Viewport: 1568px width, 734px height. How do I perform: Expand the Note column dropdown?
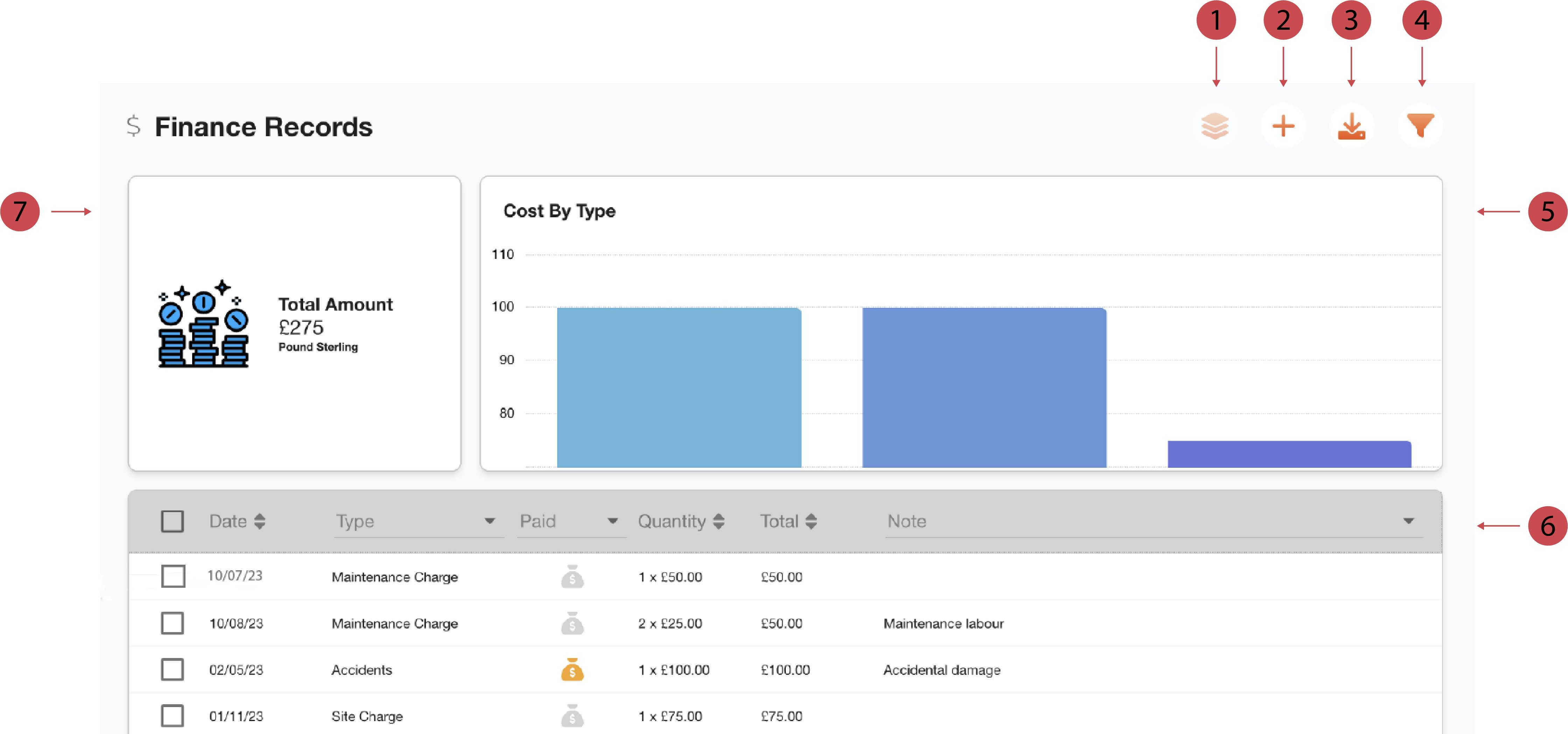1408,521
